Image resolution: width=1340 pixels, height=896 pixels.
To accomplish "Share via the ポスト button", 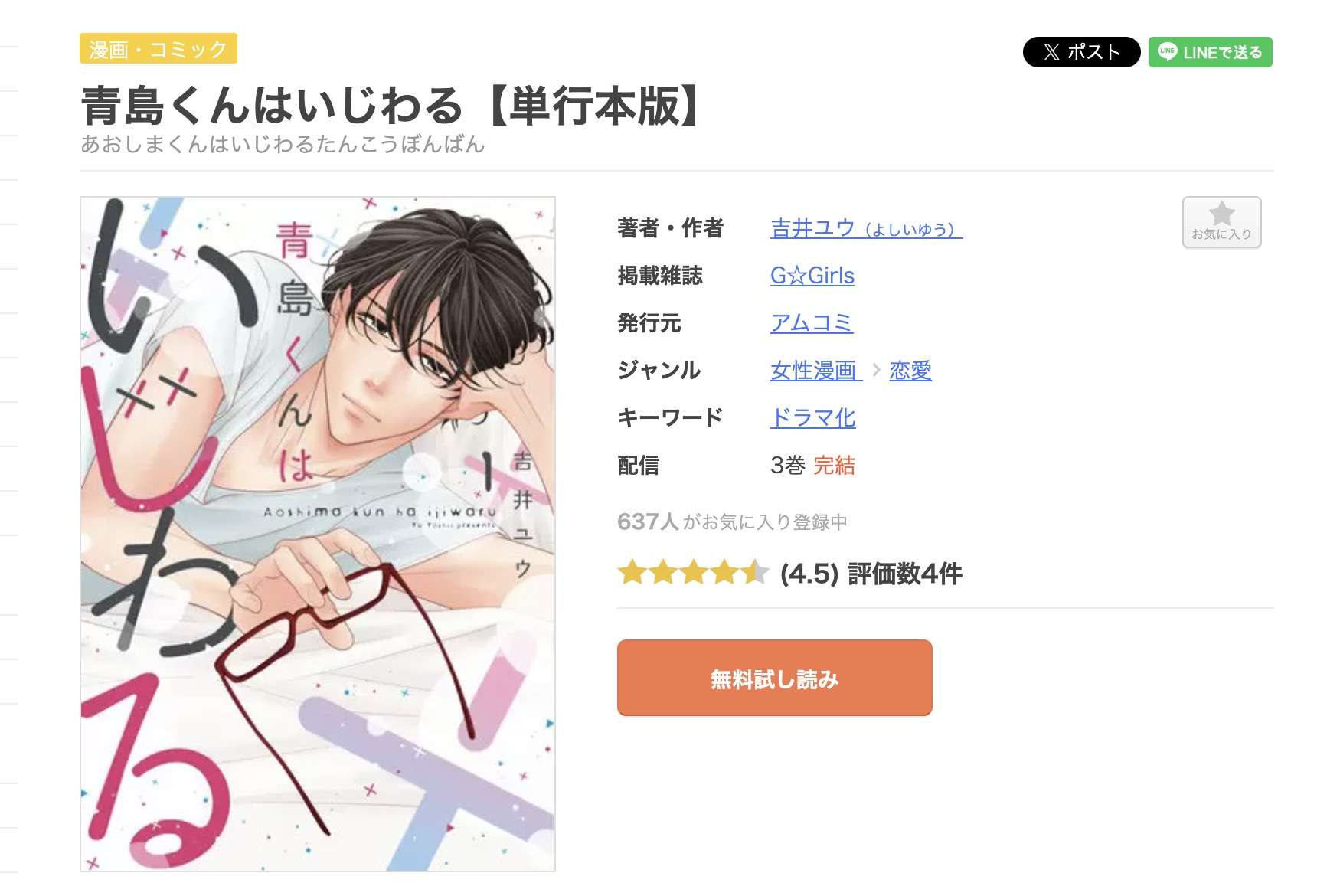I will pyautogui.click(x=1081, y=52).
